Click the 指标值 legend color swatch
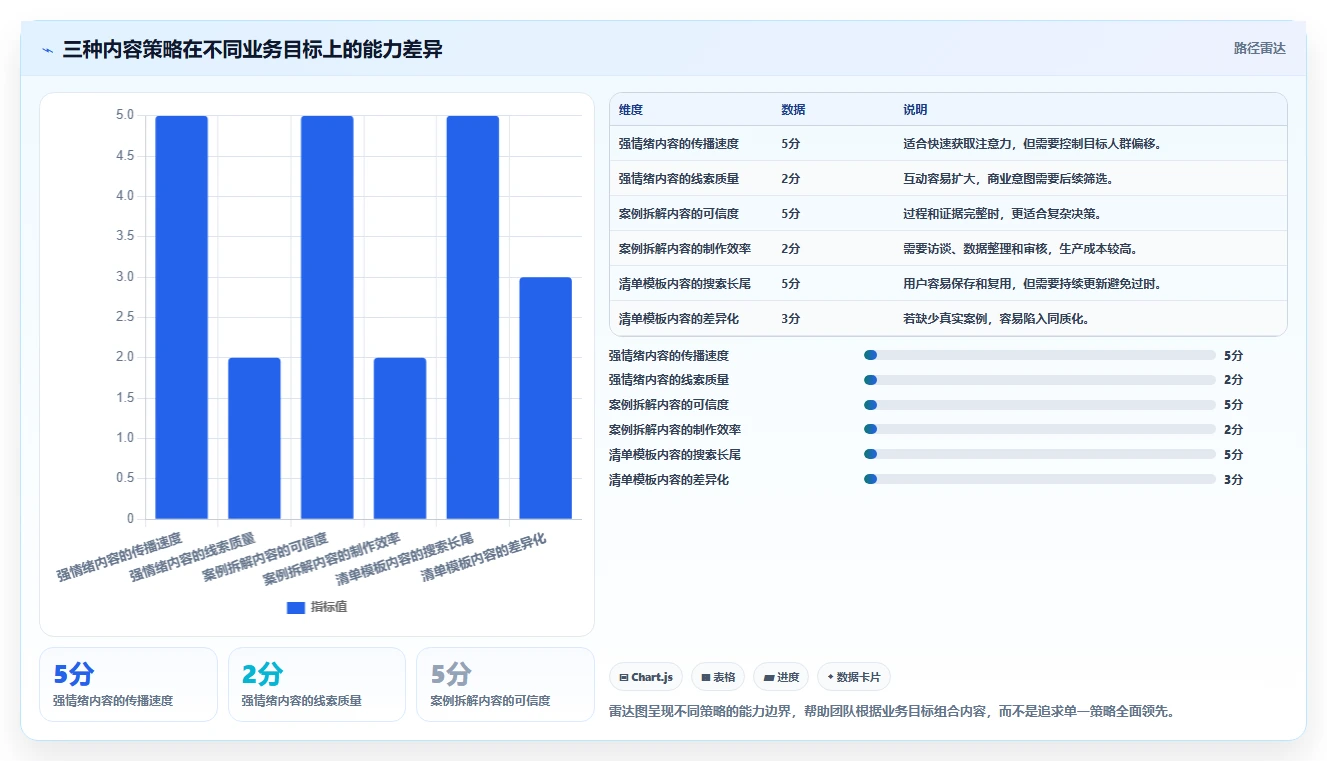 click(x=296, y=607)
